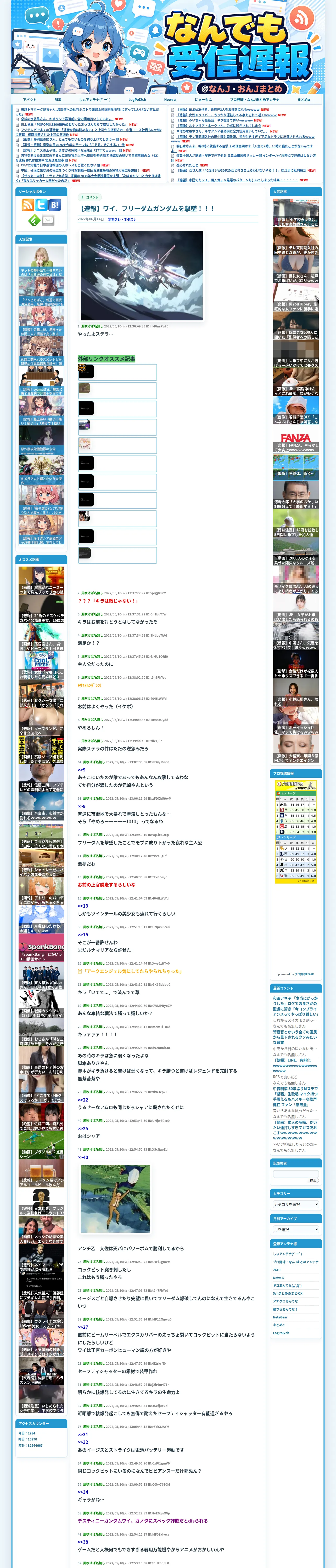Open the NetaGear antenna link

pyautogui.click(x=280, y=1317)
